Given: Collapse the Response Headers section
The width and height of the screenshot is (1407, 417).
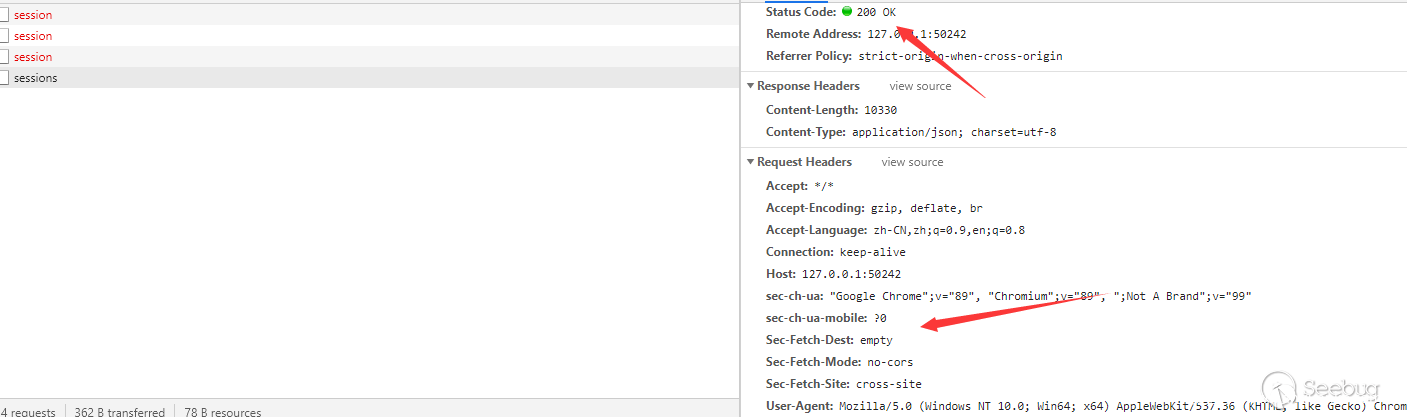Looking at the screenshot, I should tap(751, 86).
